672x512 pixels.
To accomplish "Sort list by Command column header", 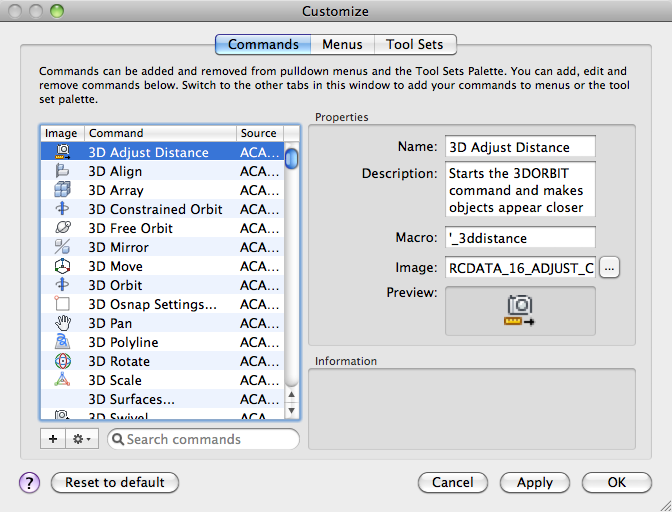I will click(x=160, y=133).
